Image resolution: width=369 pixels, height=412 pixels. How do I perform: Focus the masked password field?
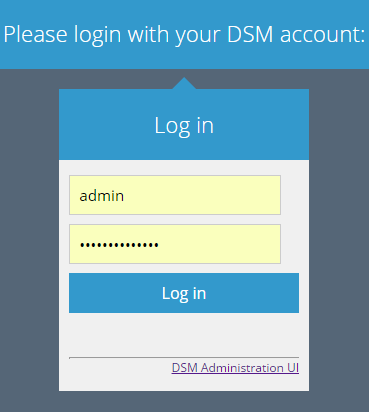click(175, 244)
